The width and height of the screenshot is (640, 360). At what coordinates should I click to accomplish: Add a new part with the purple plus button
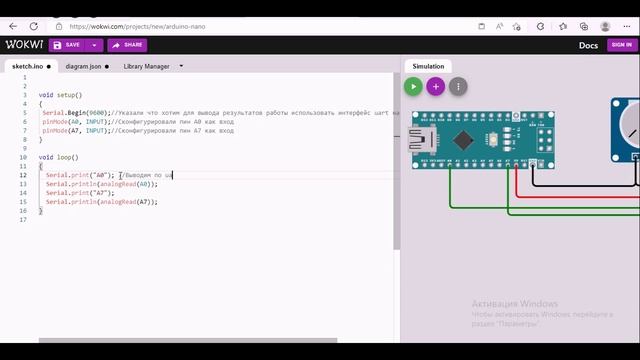click(436, 87)
